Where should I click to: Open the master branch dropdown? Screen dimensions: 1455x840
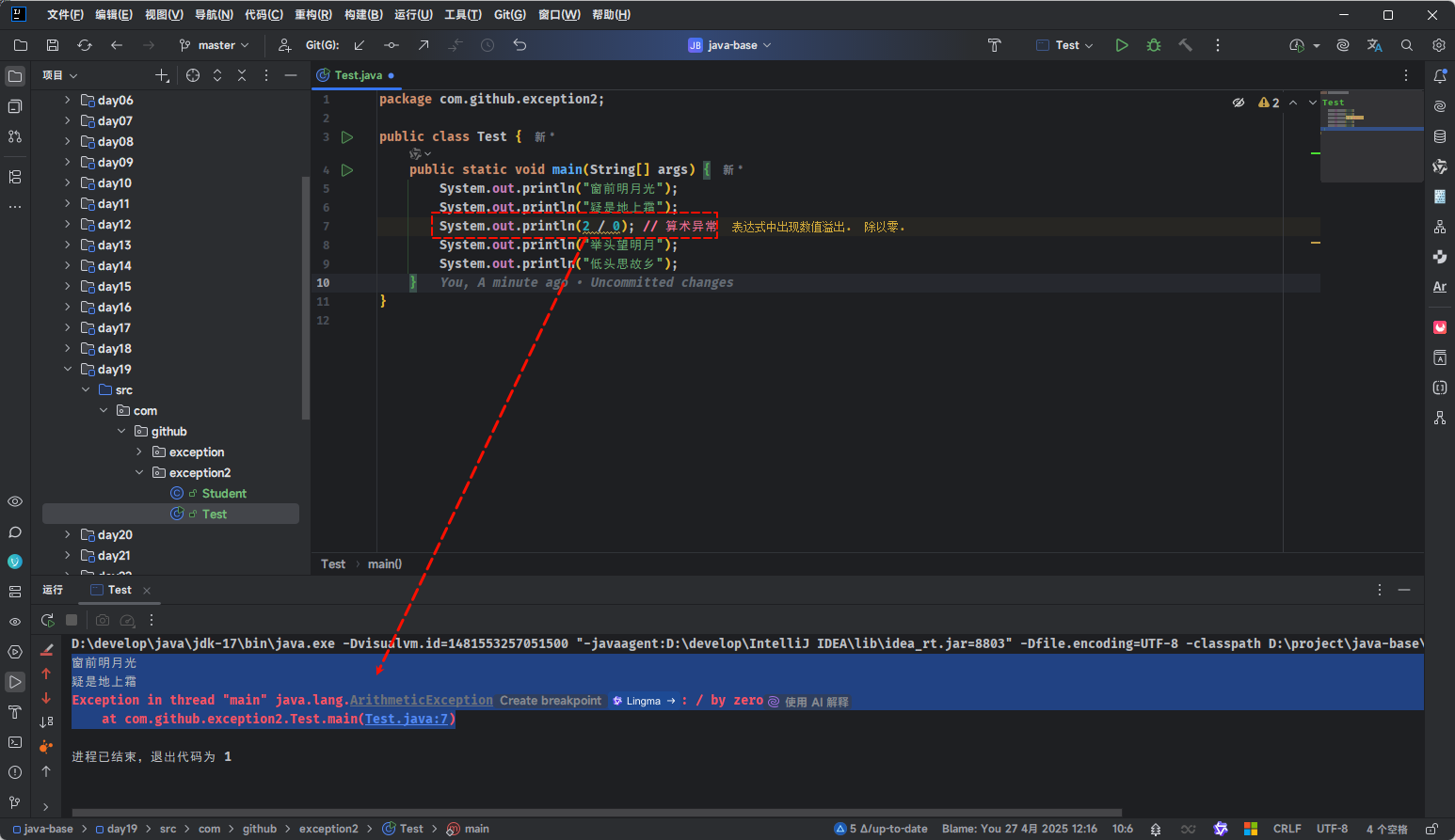[x=215, y=45]
